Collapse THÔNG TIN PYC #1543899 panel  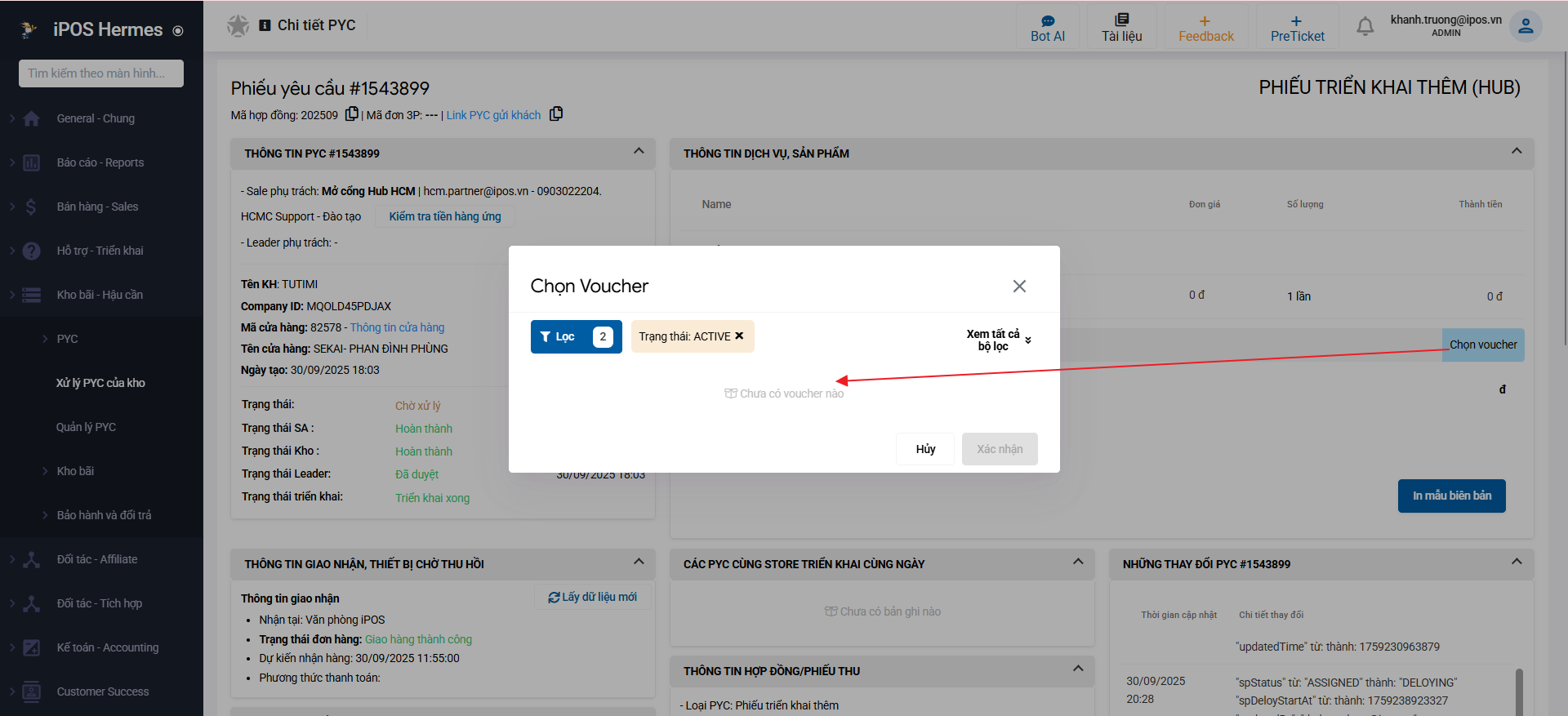pyautogui.click(x=639, y=151)
